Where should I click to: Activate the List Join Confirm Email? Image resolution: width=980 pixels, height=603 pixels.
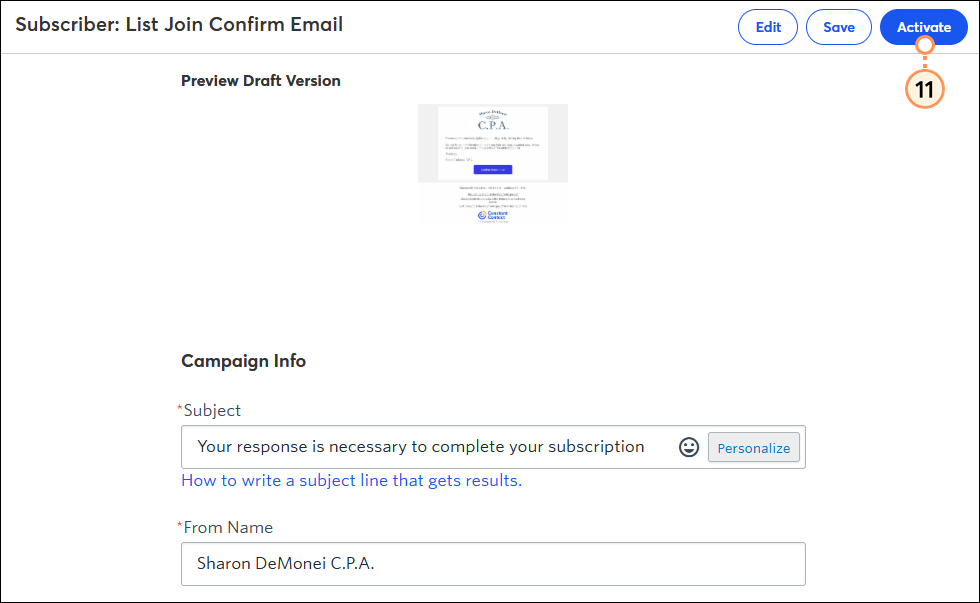pos(924,27)
